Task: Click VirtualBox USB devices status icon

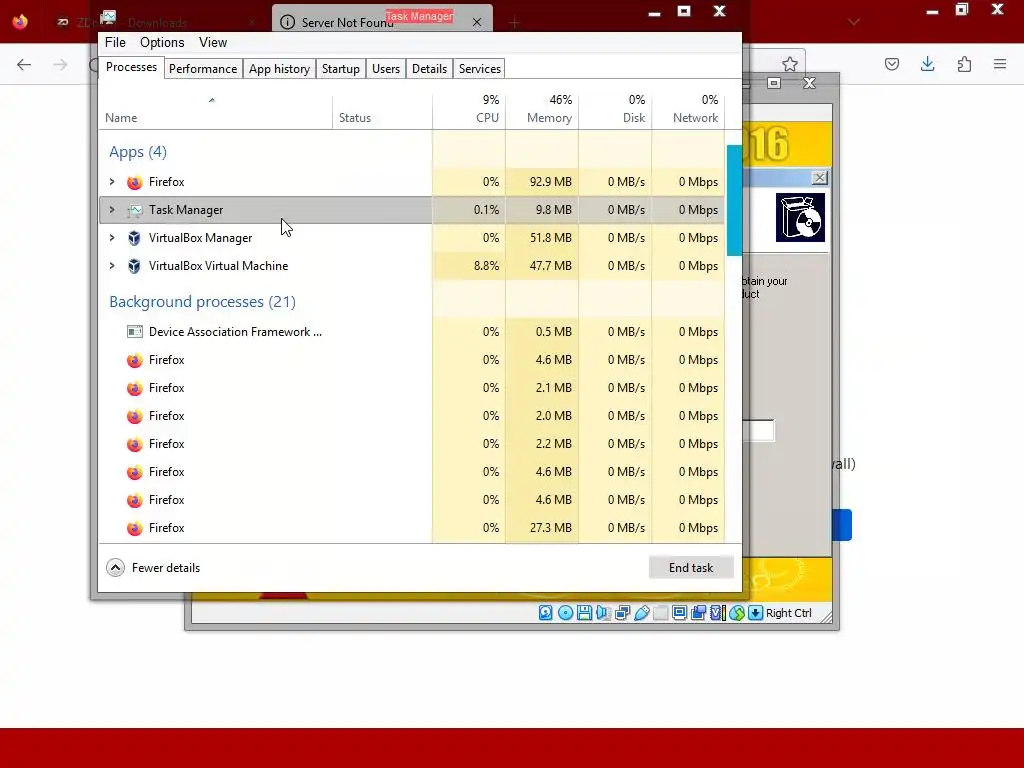Action: pyautogui.click(x=641, y=613)
